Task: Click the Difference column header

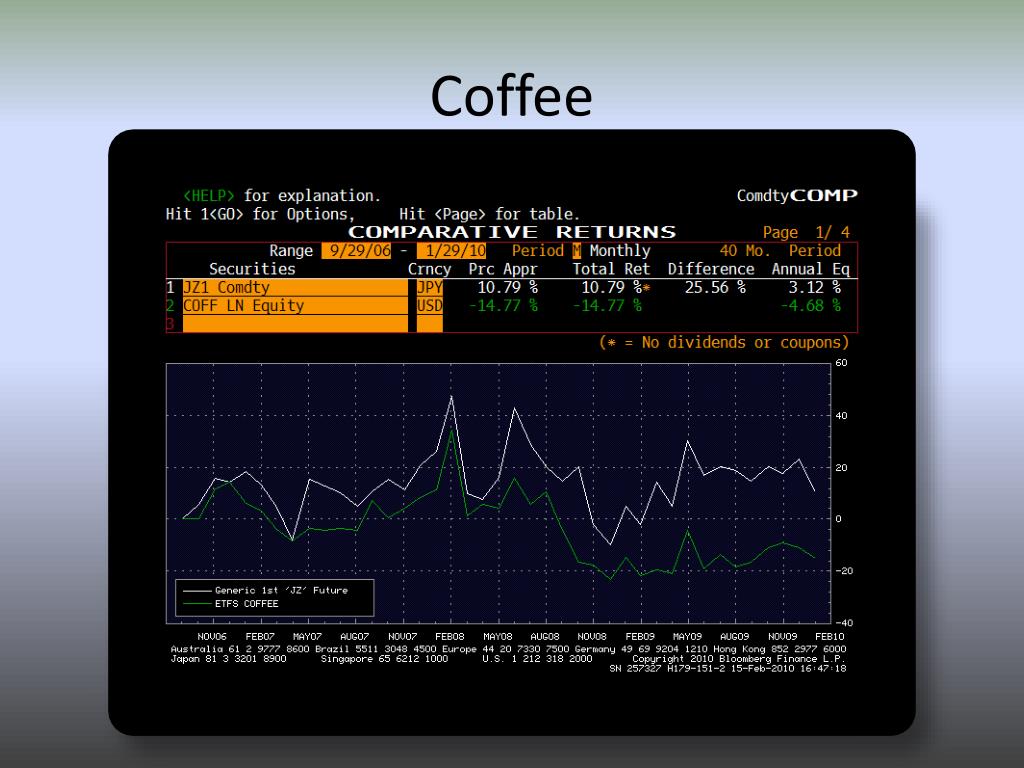Action: (711, 269)
